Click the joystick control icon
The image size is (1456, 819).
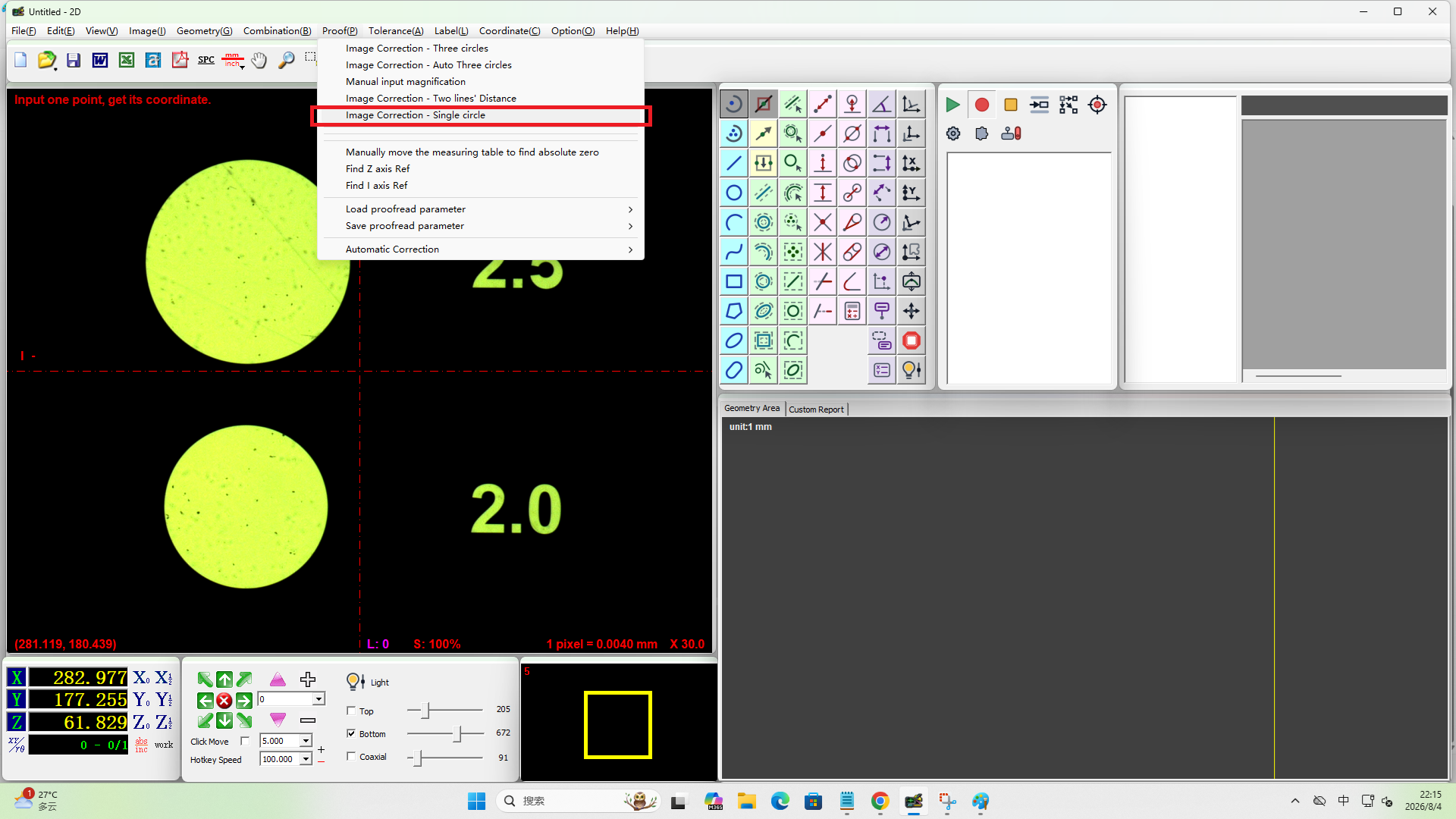(x=1011, y=133)
